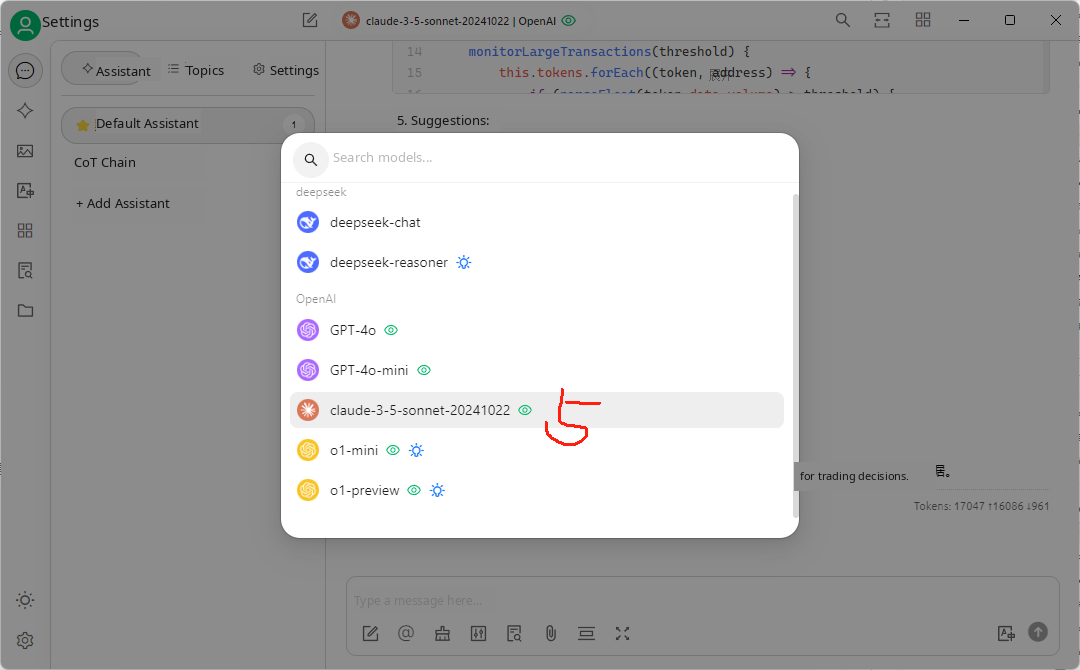Click the vision eye icon beside GPT-4o
1080x670 pixels.
tap(391, 330)
